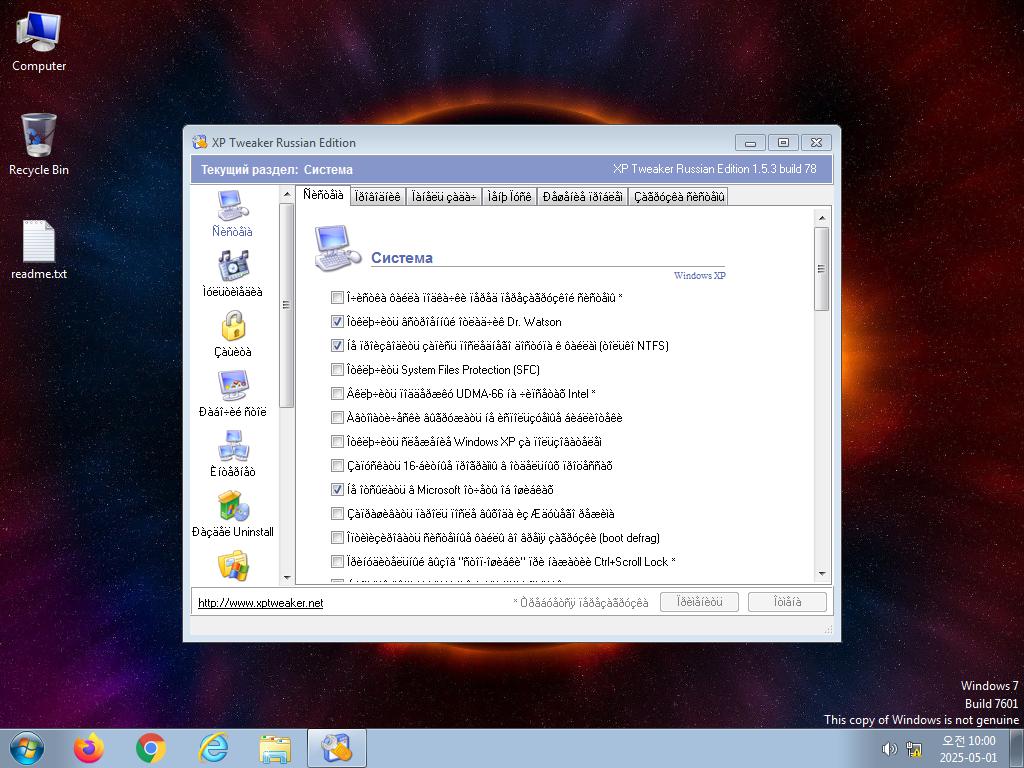Uncheck the Microsoft error reports checkbox
This screenshot has width=1024, height=768.
337,490
